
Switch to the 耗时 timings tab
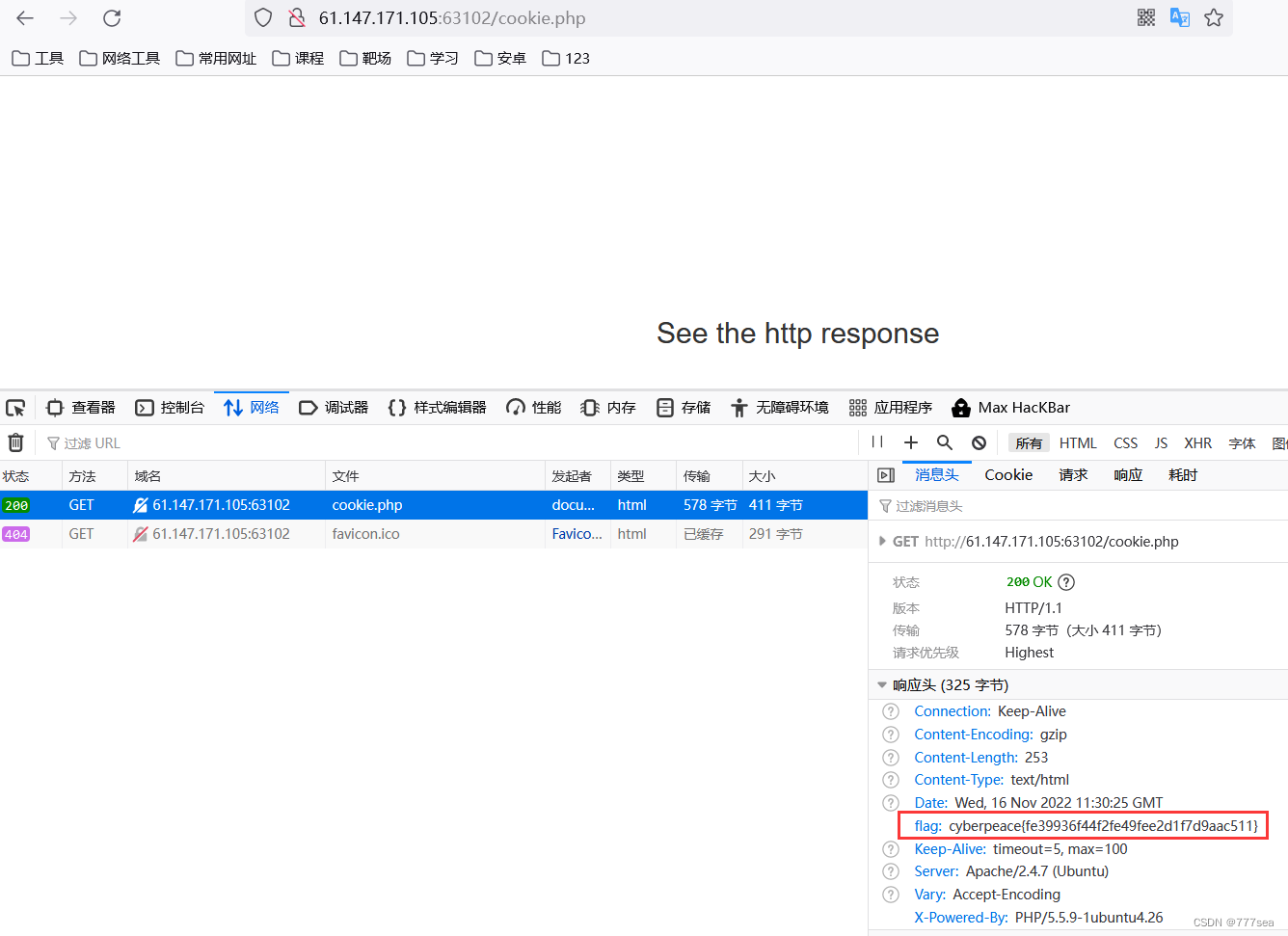[x=1183, y=475]
